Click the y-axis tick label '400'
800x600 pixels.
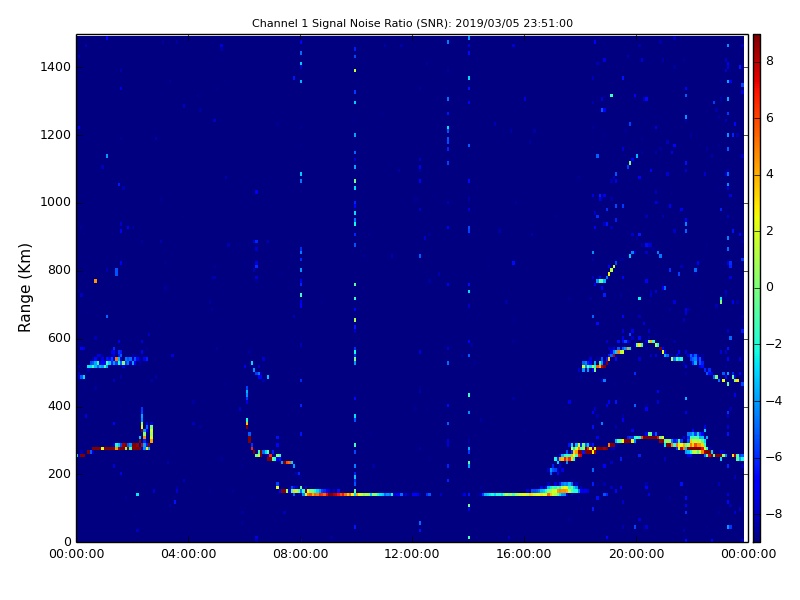pyautogui.click(x=59, y=406)
